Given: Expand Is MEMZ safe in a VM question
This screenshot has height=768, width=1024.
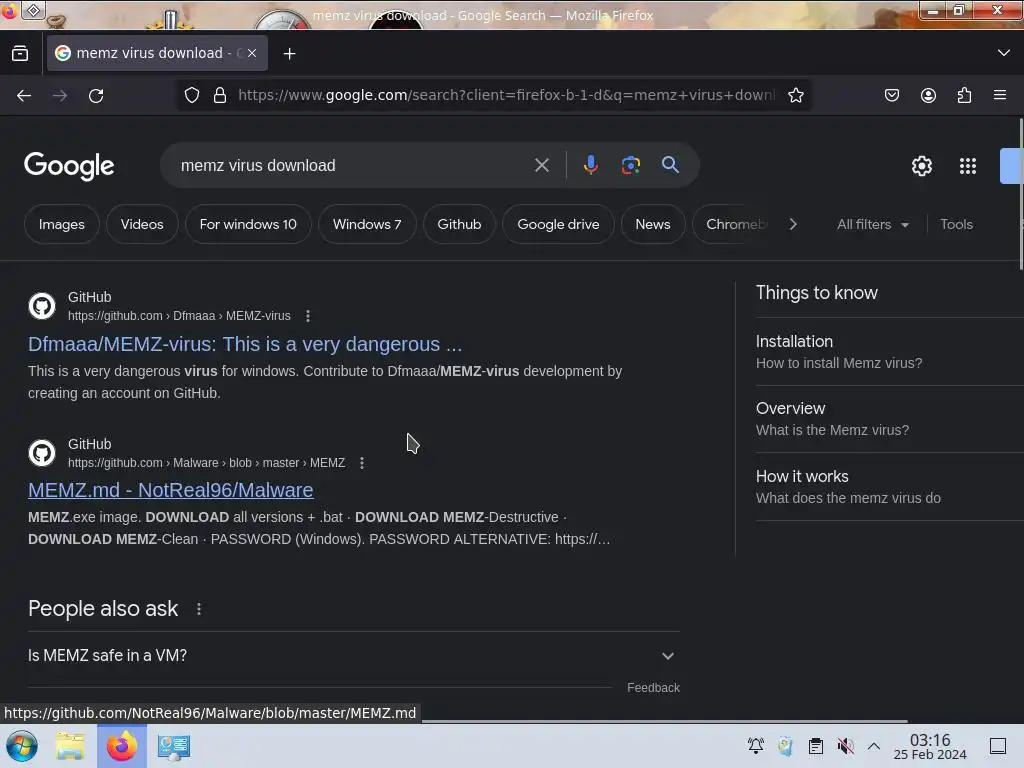Looking at the screenshot, I should tap(353, 656).
